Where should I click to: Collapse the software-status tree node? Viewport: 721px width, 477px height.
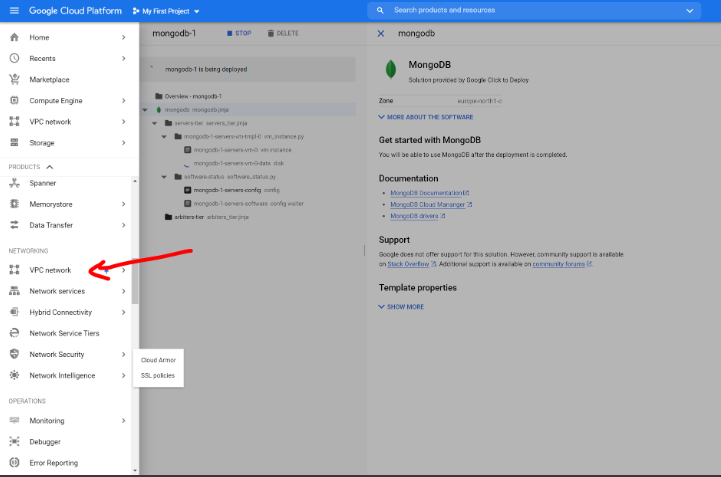pyautogui.click(x=164, y=177)
